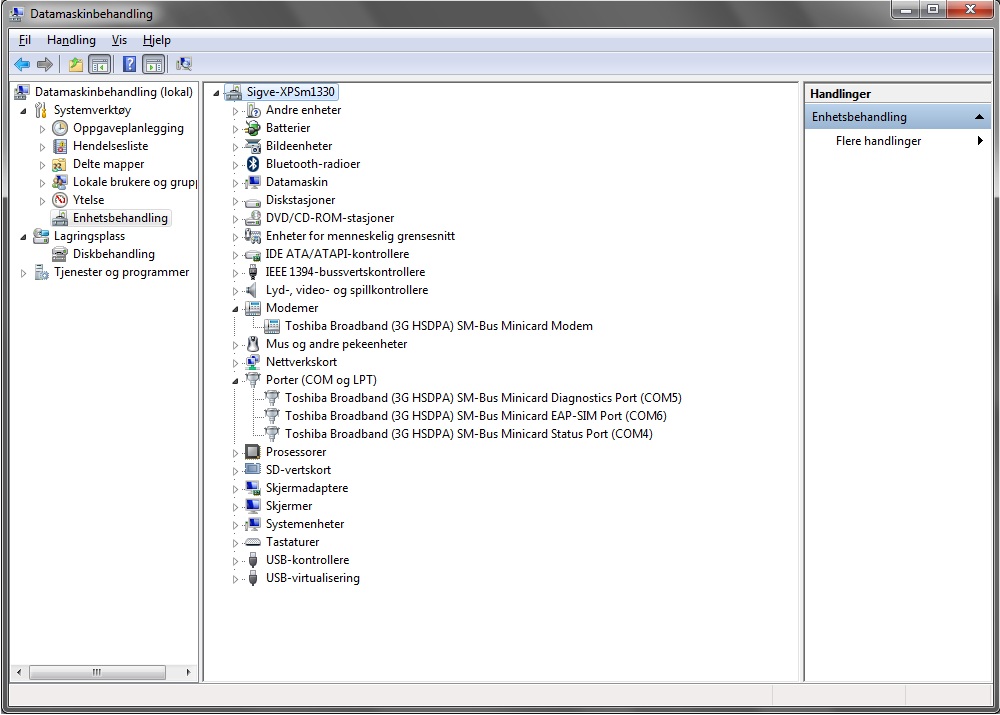Select the EAP-SIM Port (COM6) device
1000x715 pixels.
tap(476, 416)
